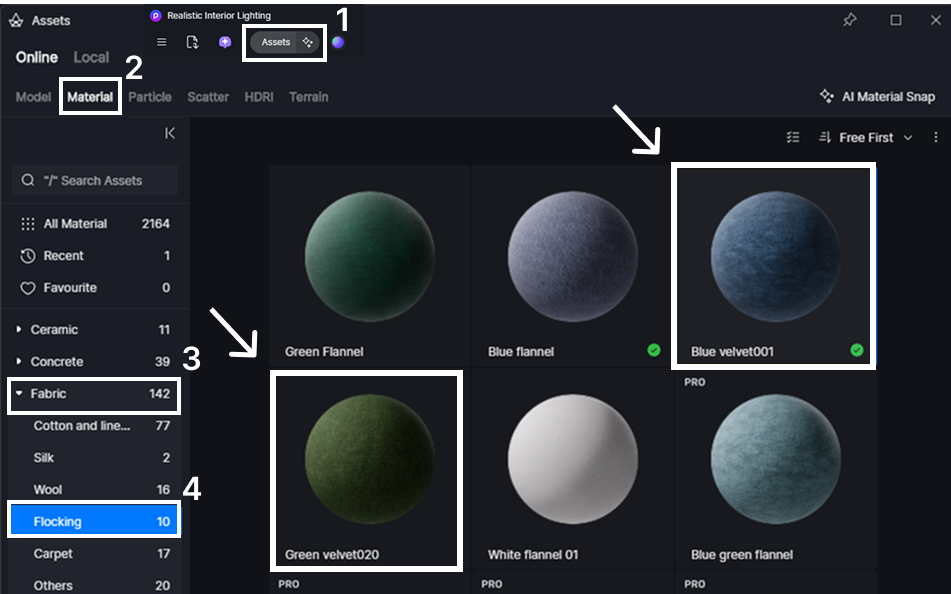The image size is (951, 594).
Task: Open the Material tab
Action: pos(90,97)
